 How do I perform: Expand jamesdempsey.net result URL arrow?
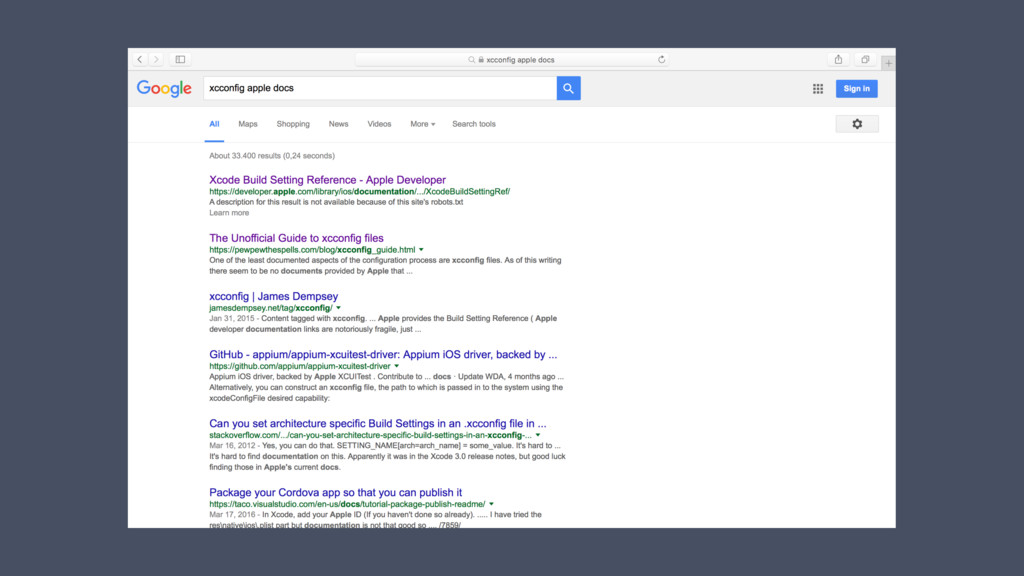click(338, 308)
